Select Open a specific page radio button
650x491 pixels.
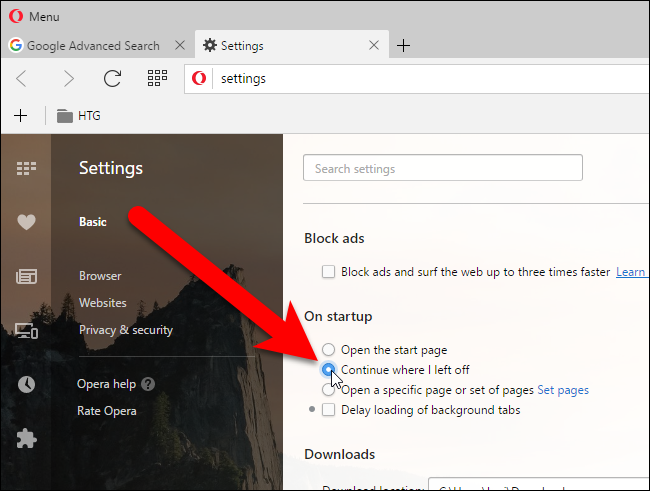pos(327,390)
